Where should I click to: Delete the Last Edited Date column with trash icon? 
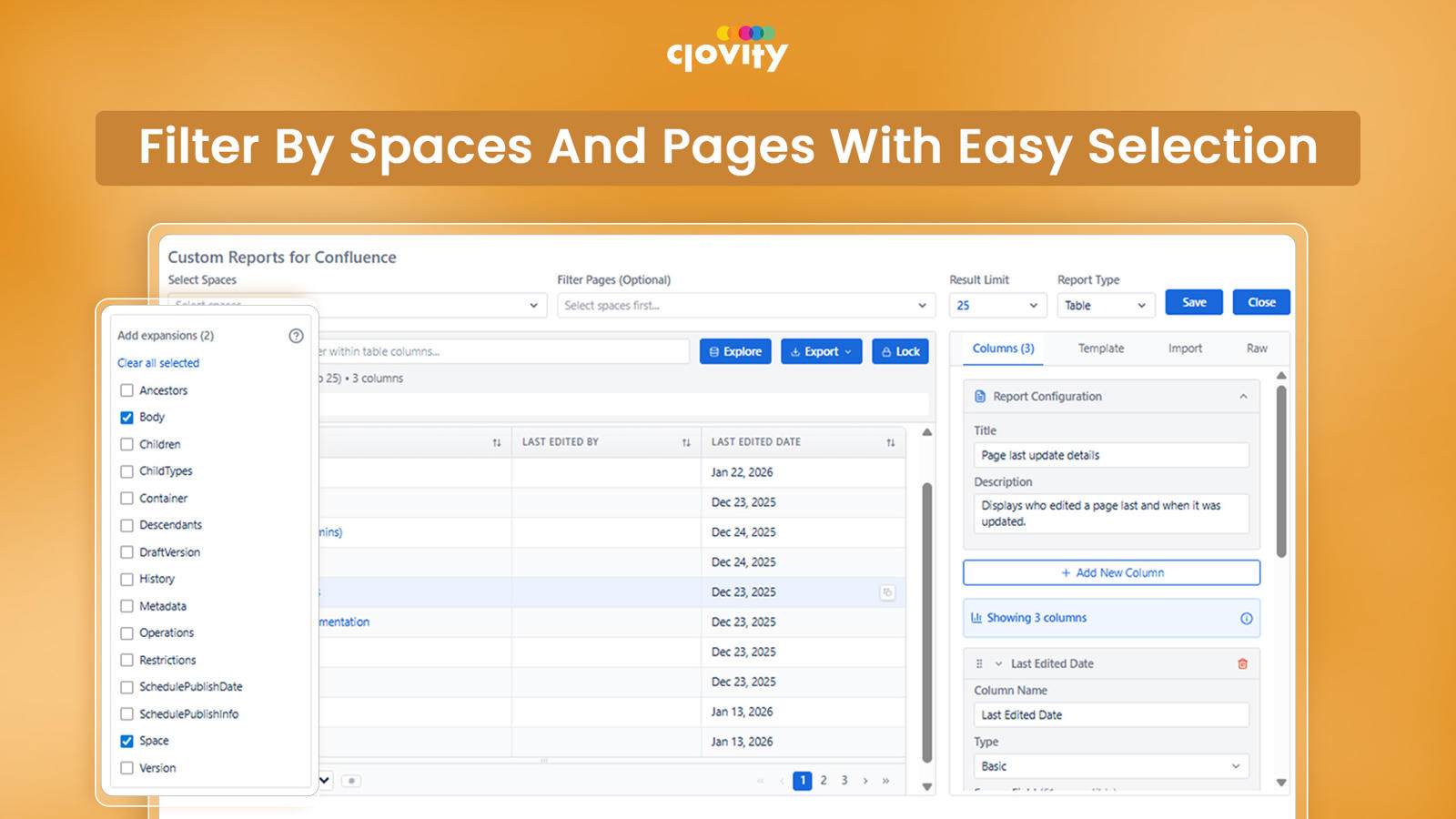(x=1242, y=663)
